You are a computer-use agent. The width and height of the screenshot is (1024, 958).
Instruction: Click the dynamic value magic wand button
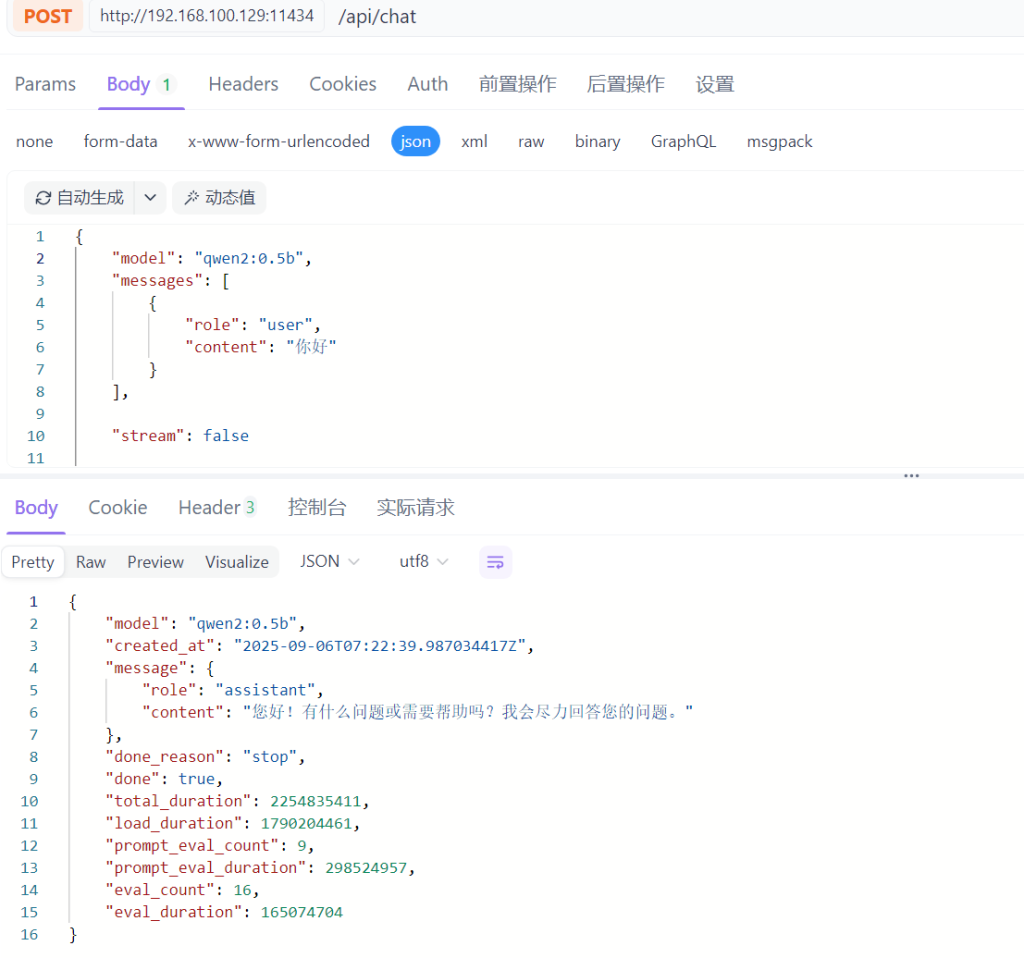[219, 198]
